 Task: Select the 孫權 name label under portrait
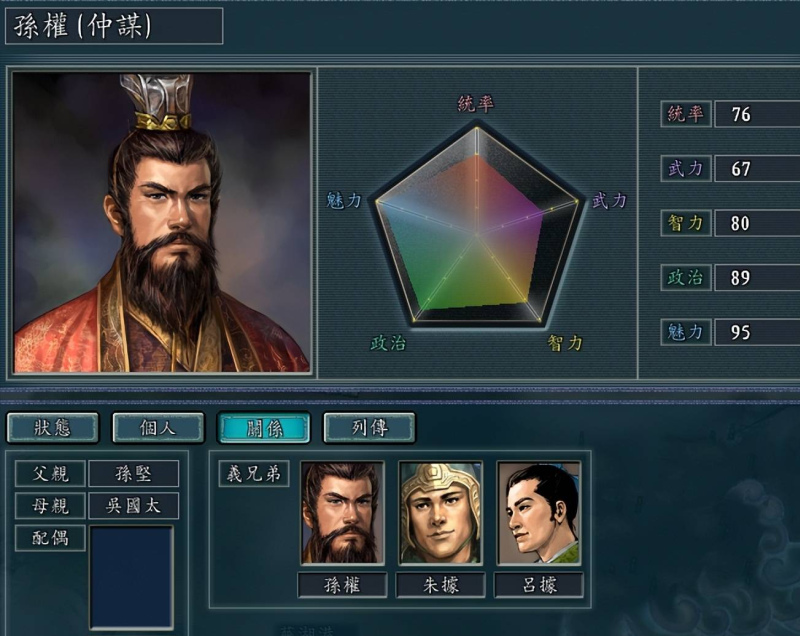pos(342,585)
